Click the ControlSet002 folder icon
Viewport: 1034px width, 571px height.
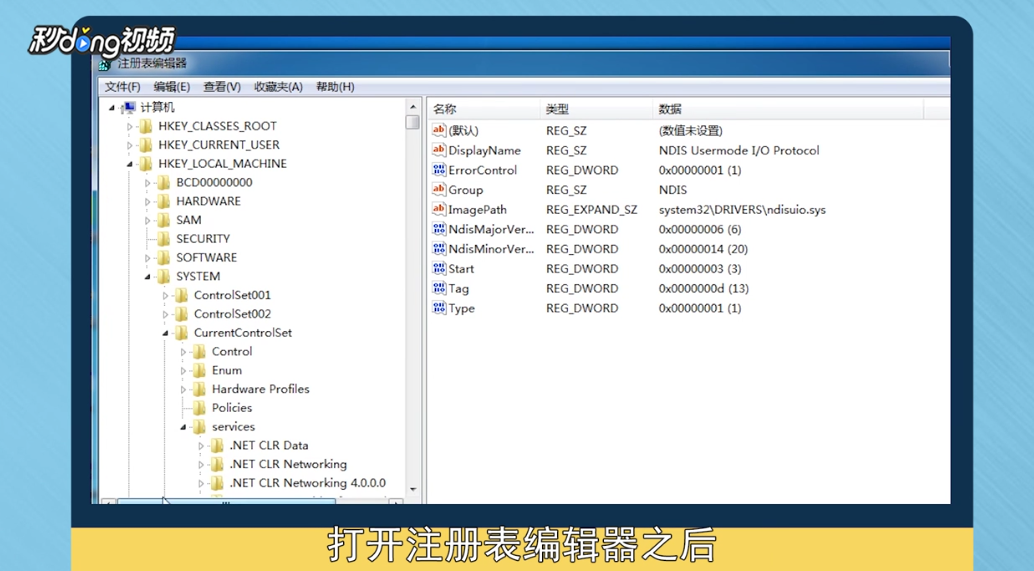(181, 314)
